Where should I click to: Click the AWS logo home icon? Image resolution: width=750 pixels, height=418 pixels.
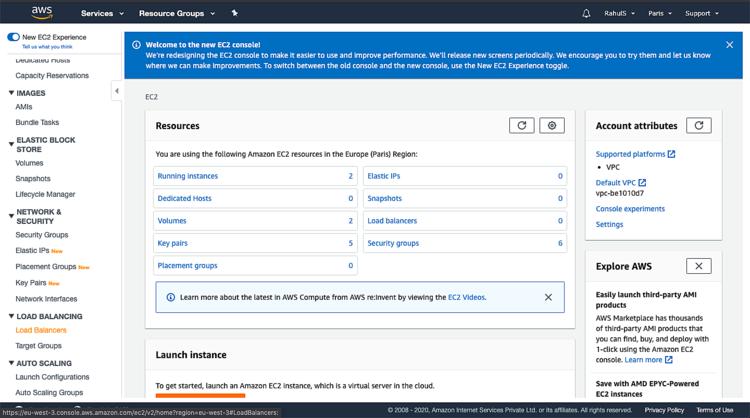coord(41,12)
